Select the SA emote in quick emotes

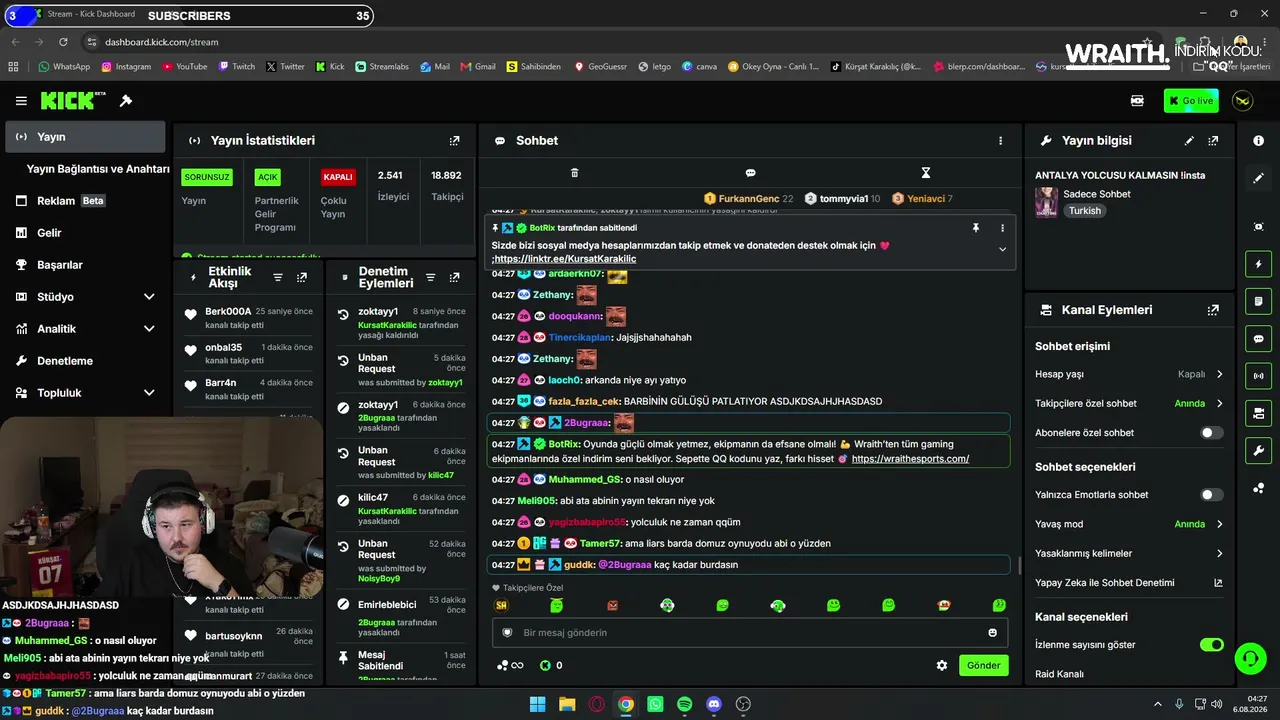pos(501,605)
